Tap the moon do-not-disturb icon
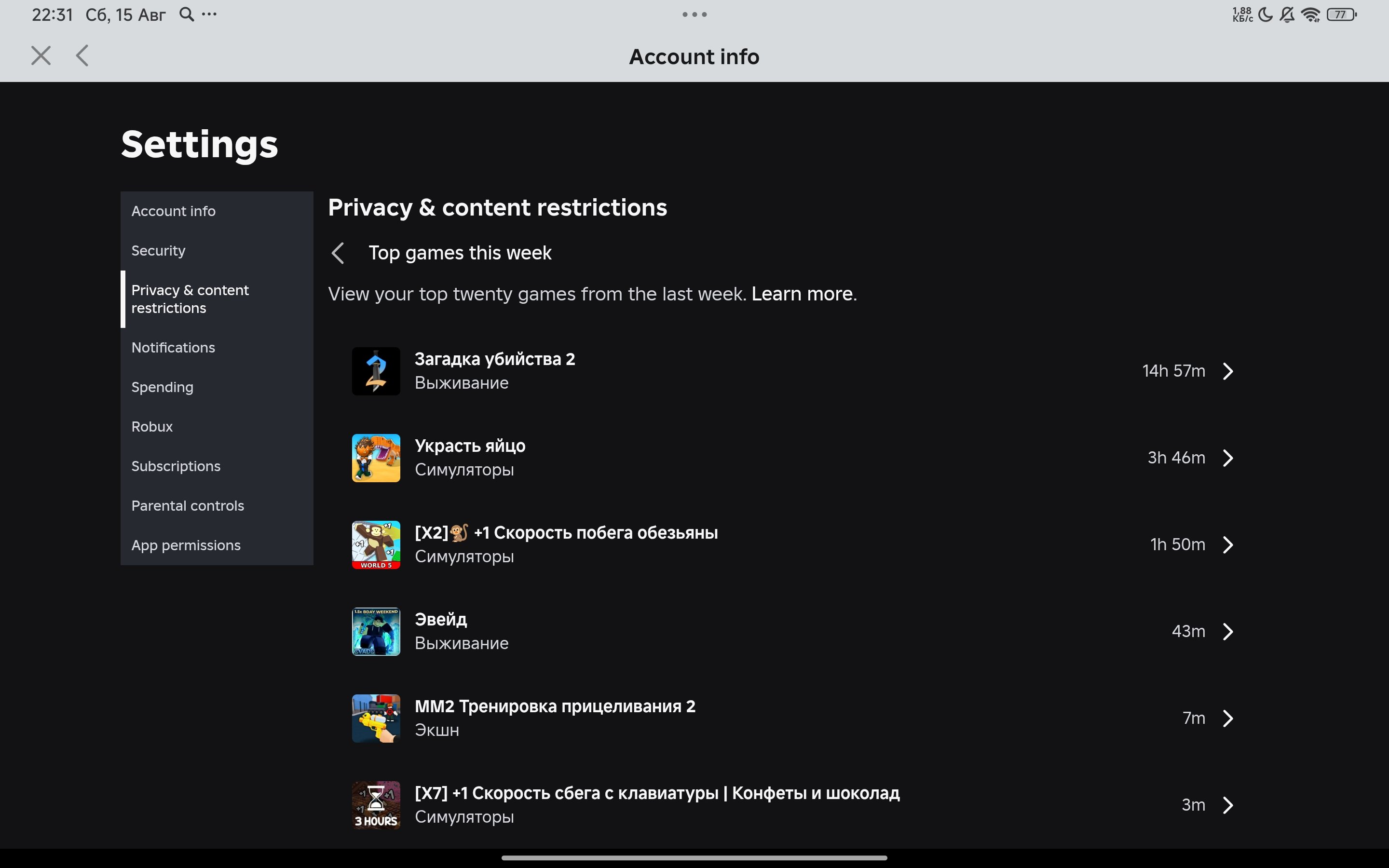The height and width of the screenshot is (868, 1389). pos(1266,15)
